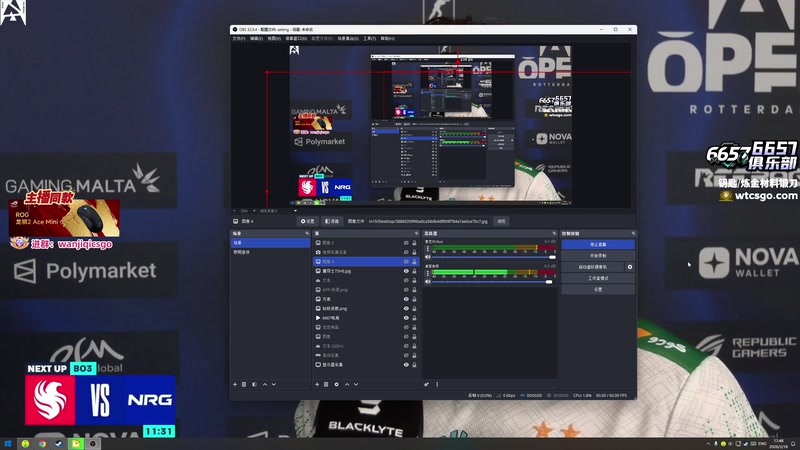Click the 60.00 / 60.00 FPS status text
The height and width of the screenshot is (450, 800).
tap(611, 395)
